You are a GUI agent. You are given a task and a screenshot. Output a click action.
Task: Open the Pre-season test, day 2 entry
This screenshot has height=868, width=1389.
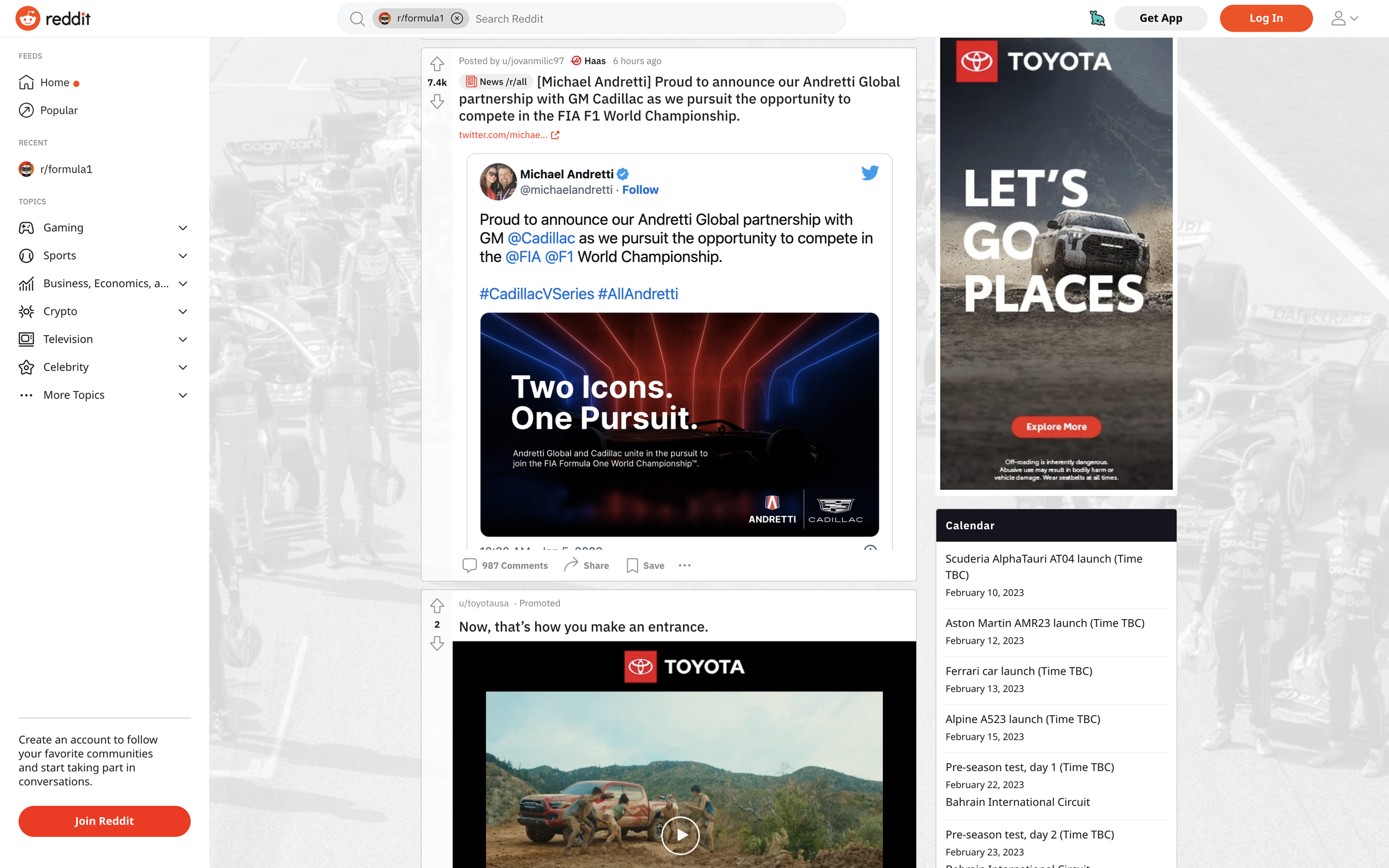(1030, 835)
